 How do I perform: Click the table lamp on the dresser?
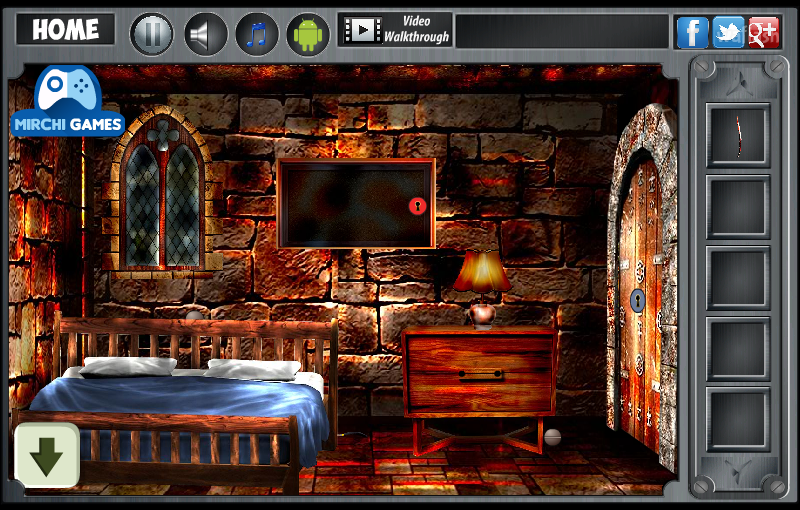pyautogui.click(x=482, y=288)
